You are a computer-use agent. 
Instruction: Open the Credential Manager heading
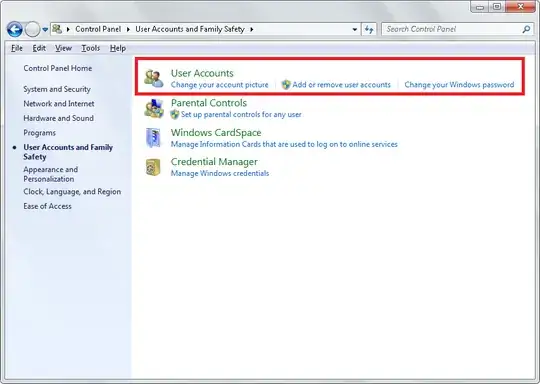point(214,162)
